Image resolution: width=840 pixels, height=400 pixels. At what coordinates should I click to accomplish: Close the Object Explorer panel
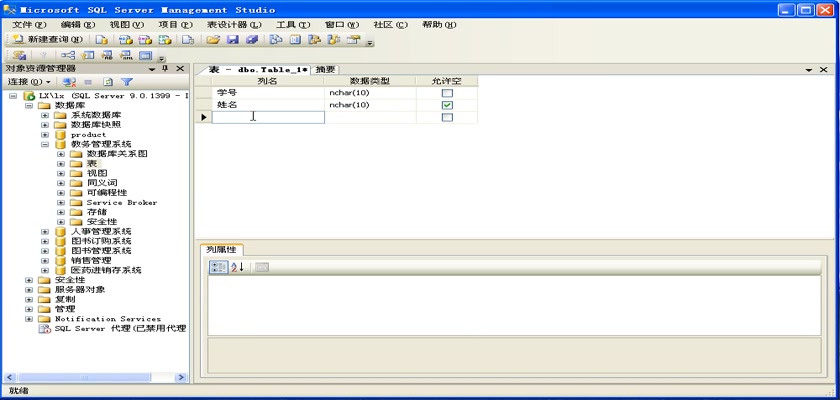(180, 69)
